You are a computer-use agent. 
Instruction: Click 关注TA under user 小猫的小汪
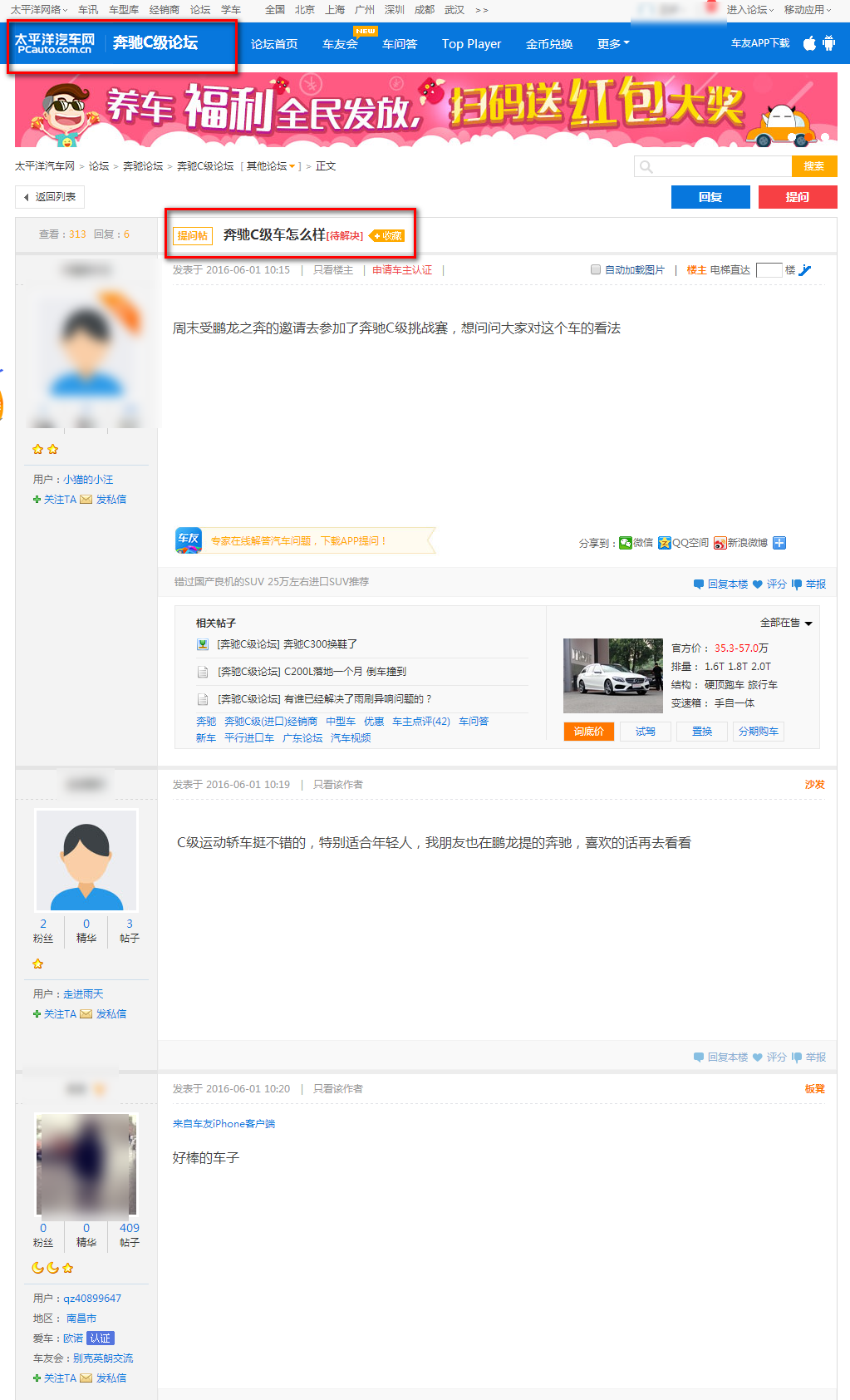point(54,500)
